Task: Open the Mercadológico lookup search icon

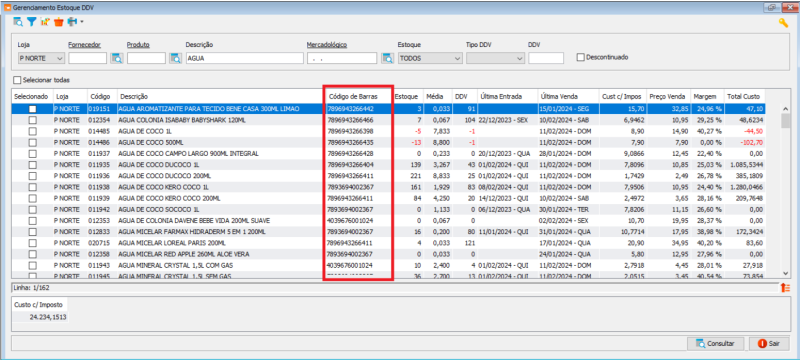Action: pyautogui.click(x=387, y=58)
